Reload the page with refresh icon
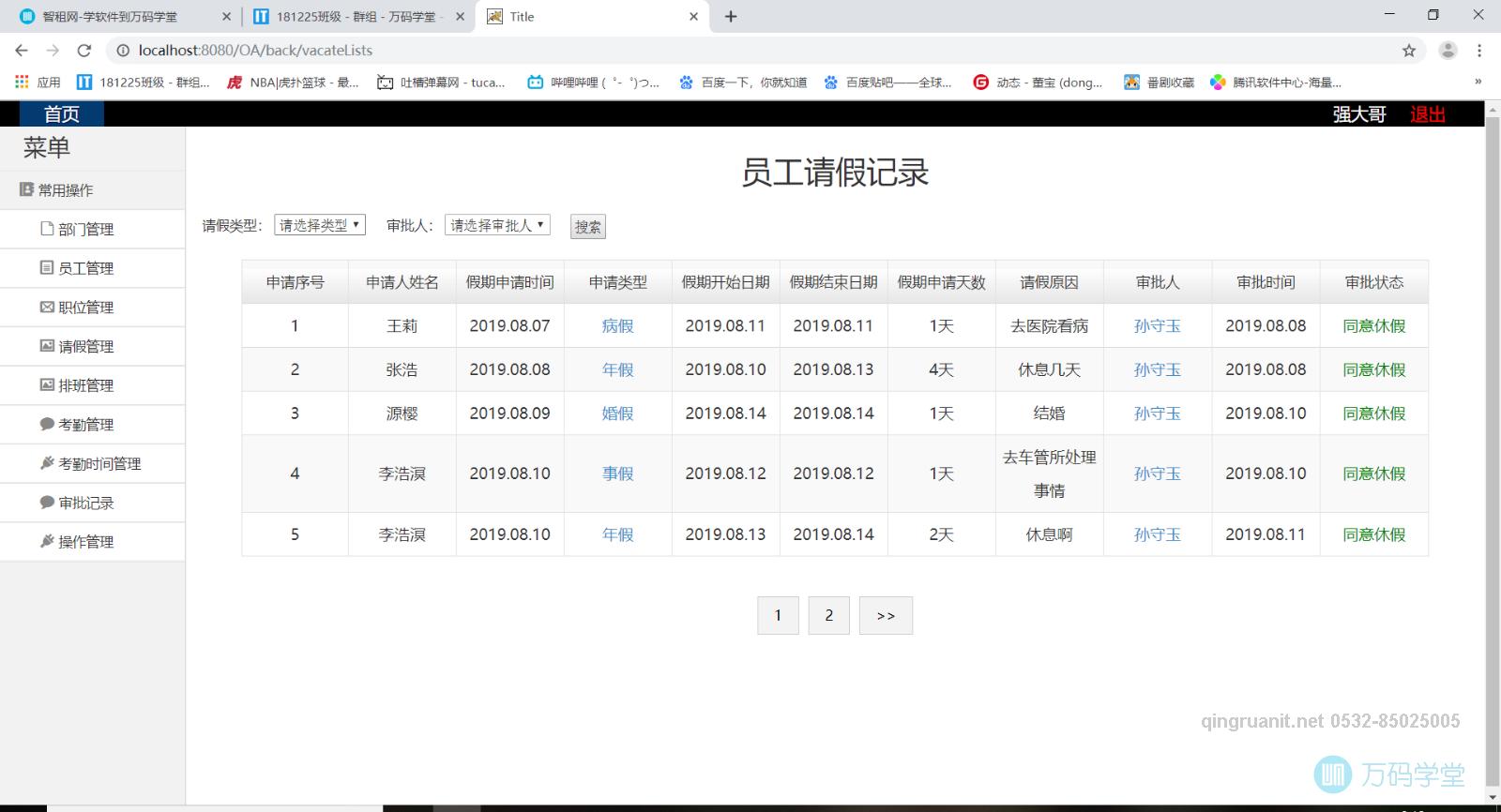Image resolution: width=1501 pixels, height=812 pixels. coord(84,51)
